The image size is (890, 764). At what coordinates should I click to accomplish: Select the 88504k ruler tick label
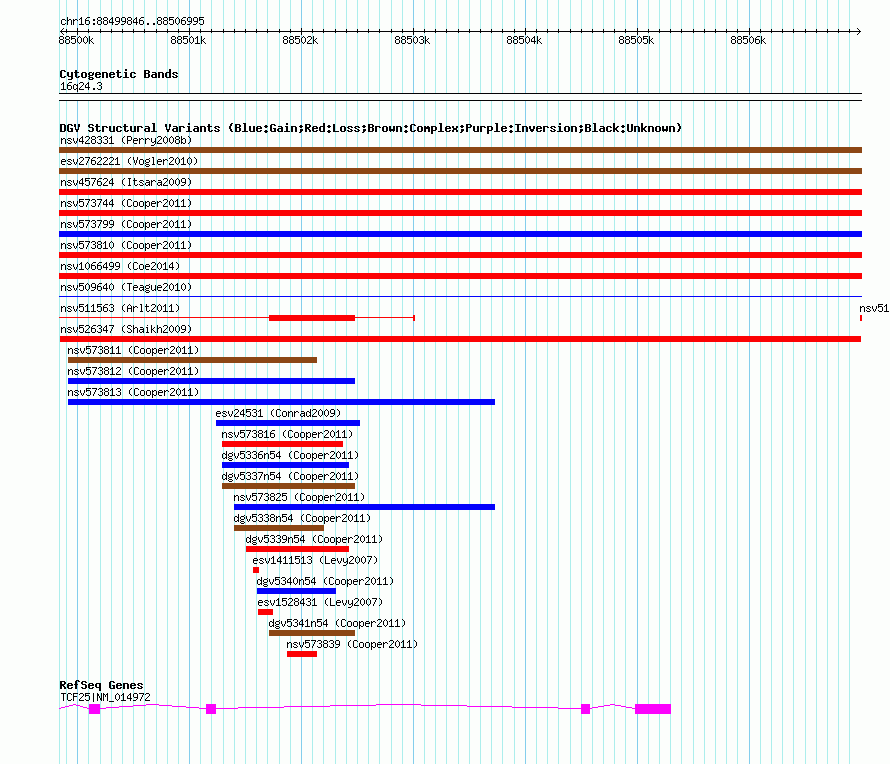pos(524,40)
